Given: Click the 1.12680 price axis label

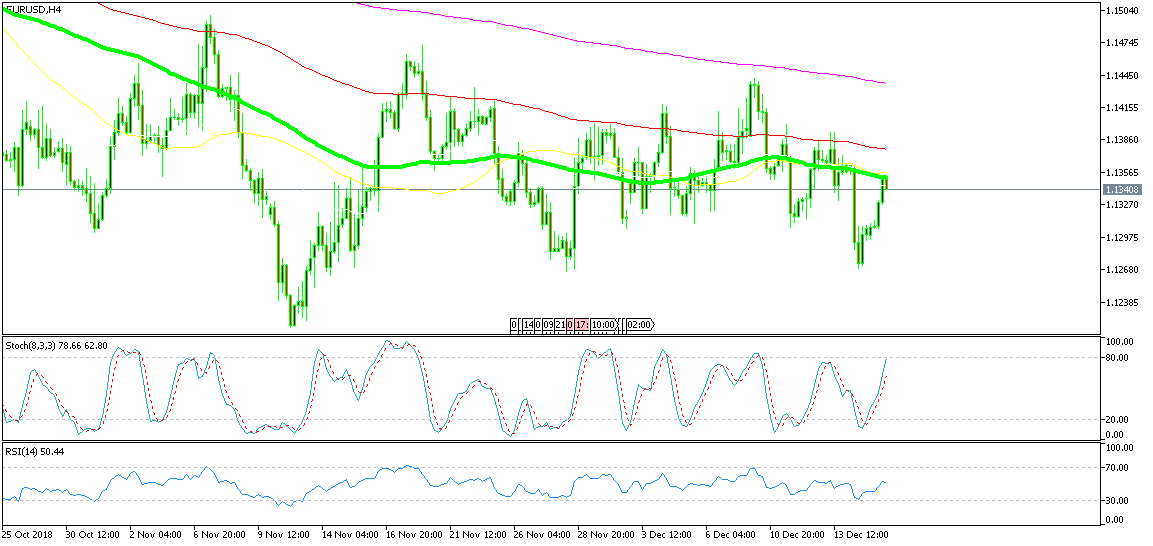Looking at the screenshot, I should point(1121,270).
